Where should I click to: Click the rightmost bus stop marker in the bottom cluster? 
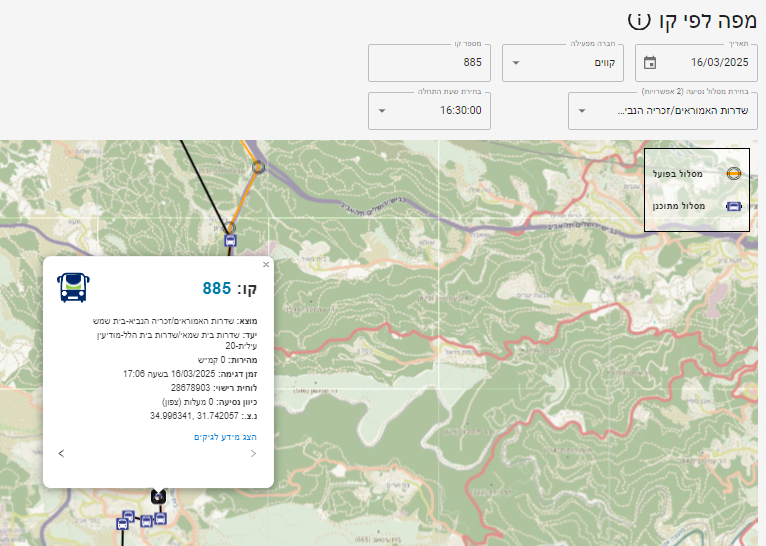point(160,518)
